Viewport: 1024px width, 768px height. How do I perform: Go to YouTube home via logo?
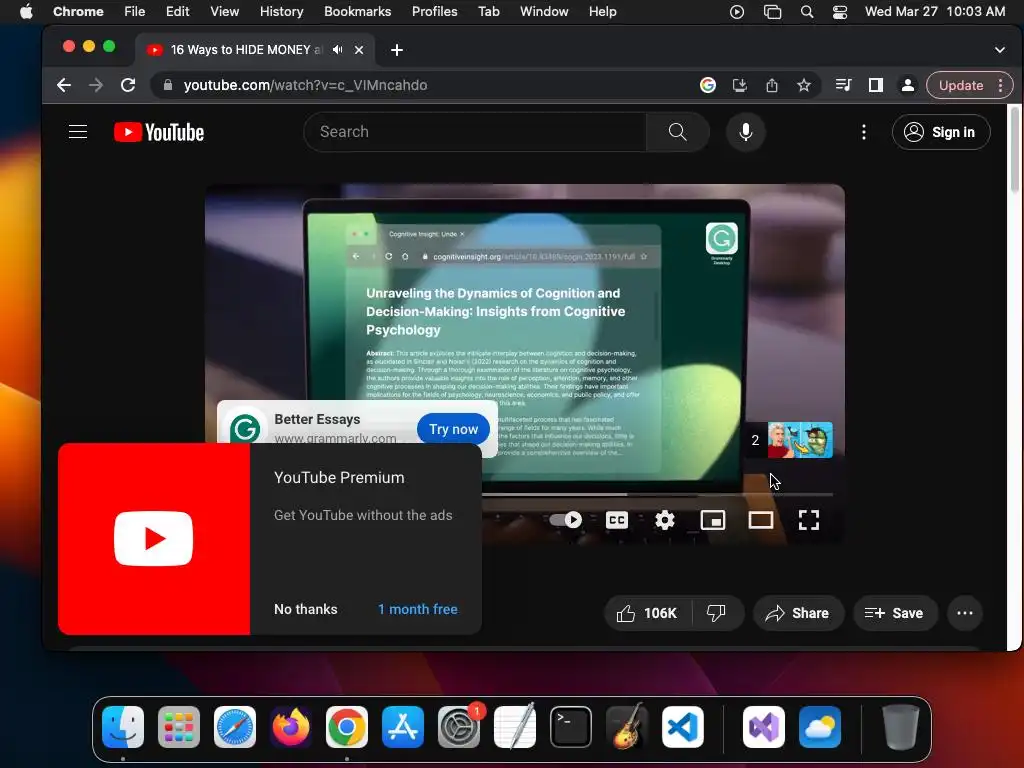coord(159,132)
